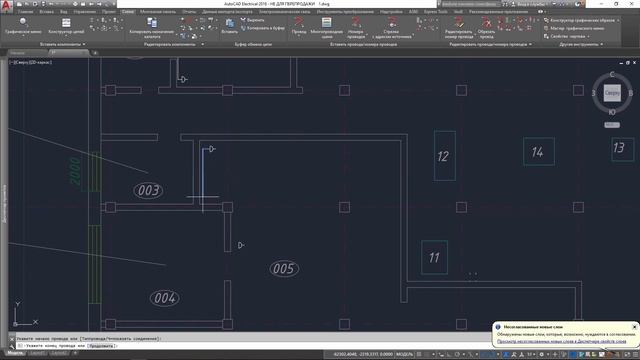Toggle polar tracking in status bar

[x=457, y=354]
